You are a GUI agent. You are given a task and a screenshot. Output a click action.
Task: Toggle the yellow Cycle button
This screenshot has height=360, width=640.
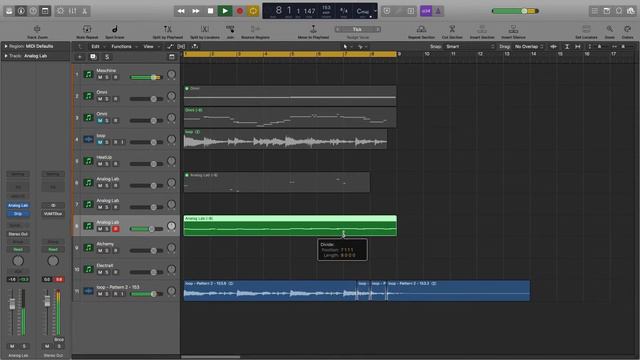(253, 11)
